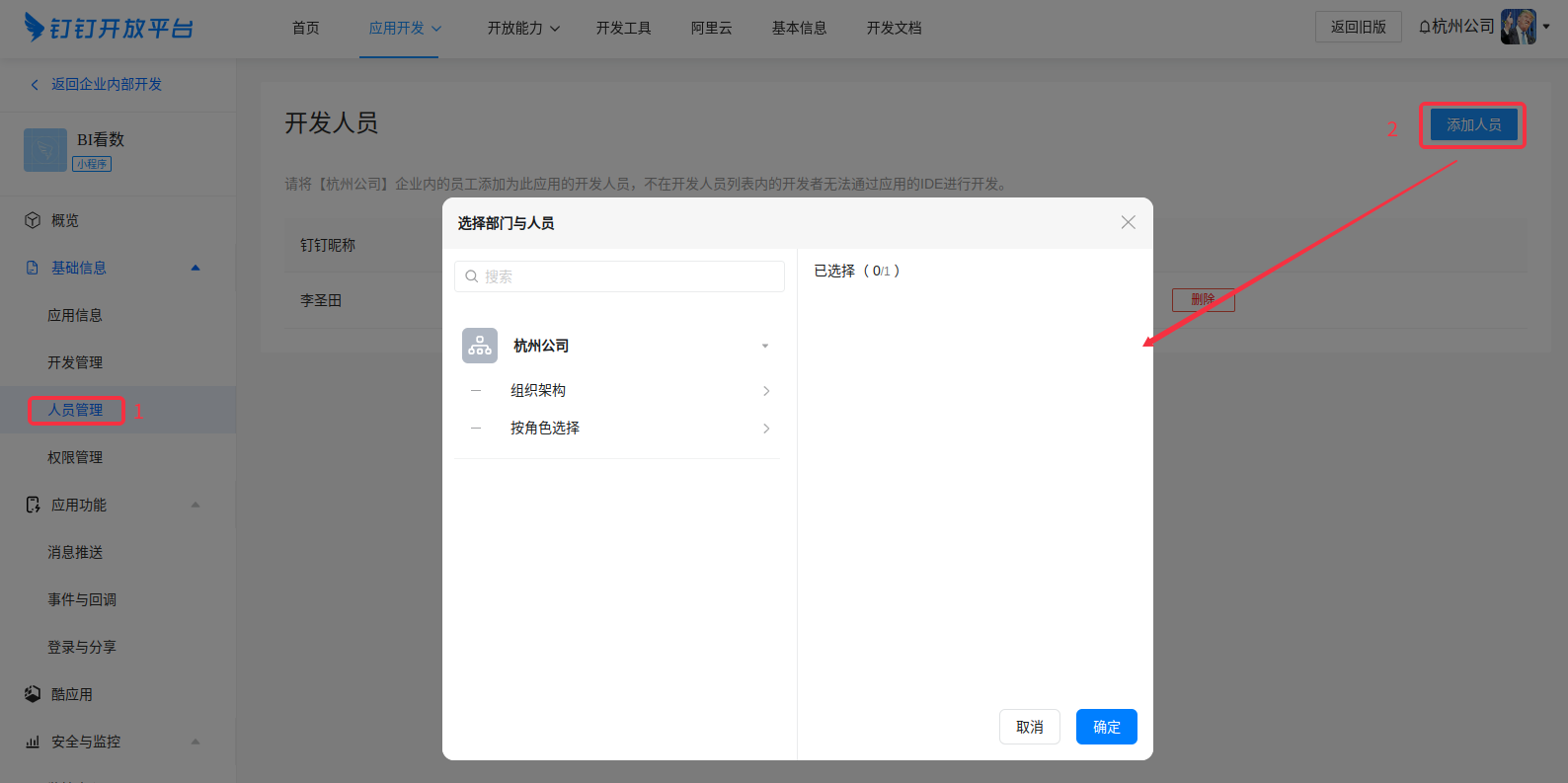Click the user avatar in top right
Image resolution: width=1568 pixels, height=783 pixels.
coord(1518,27)
